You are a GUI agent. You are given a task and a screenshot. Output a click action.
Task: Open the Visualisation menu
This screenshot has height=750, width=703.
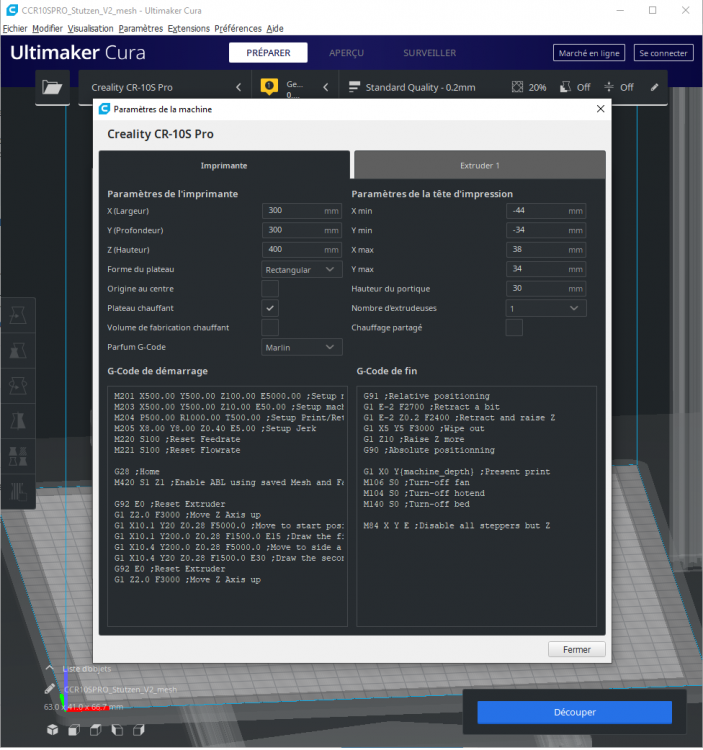pyautogui.click(x=90, y=28)
